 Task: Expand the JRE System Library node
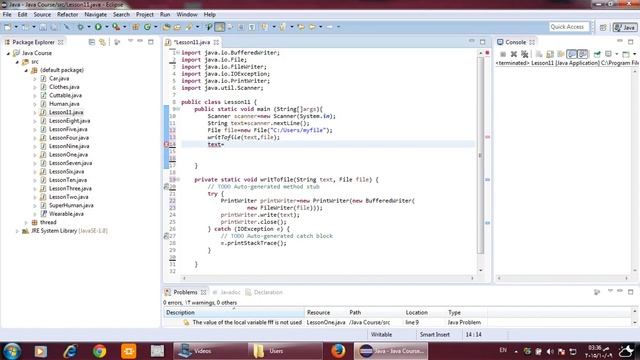[x=17, y=231]
